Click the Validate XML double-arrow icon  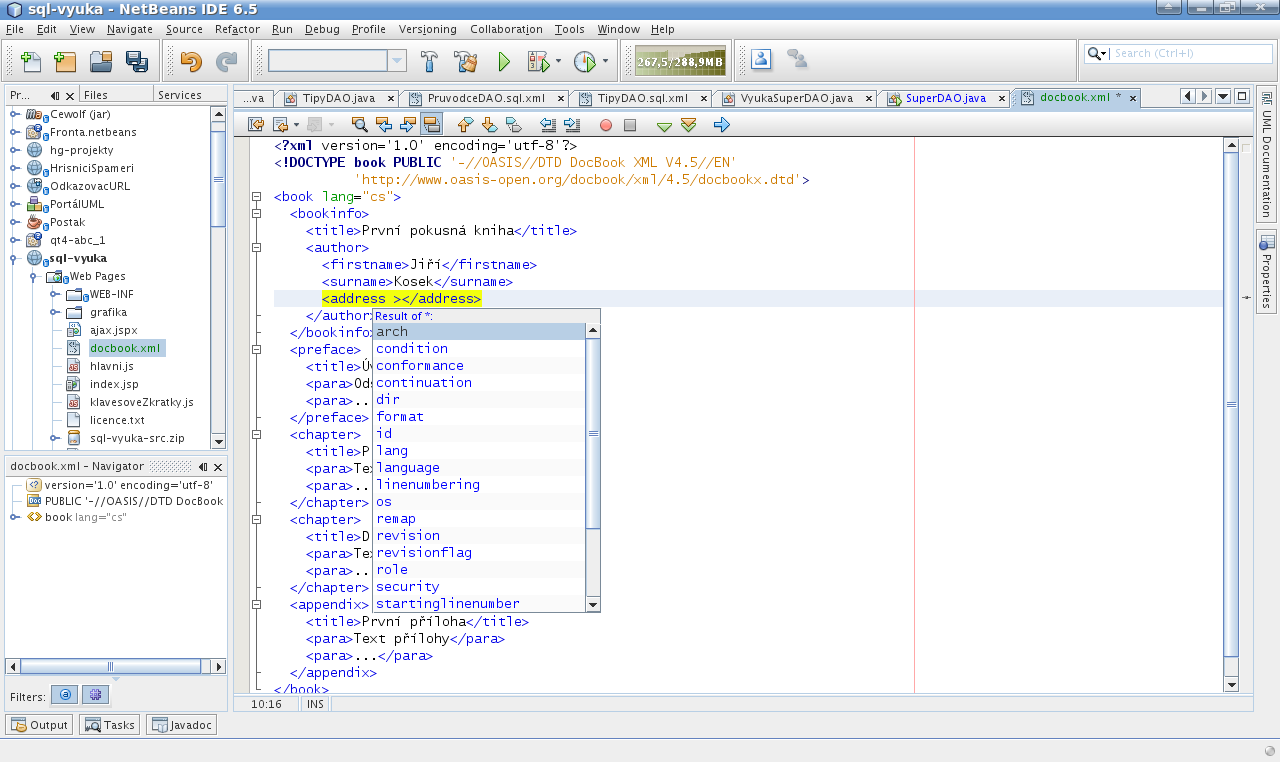click(688, 125)
